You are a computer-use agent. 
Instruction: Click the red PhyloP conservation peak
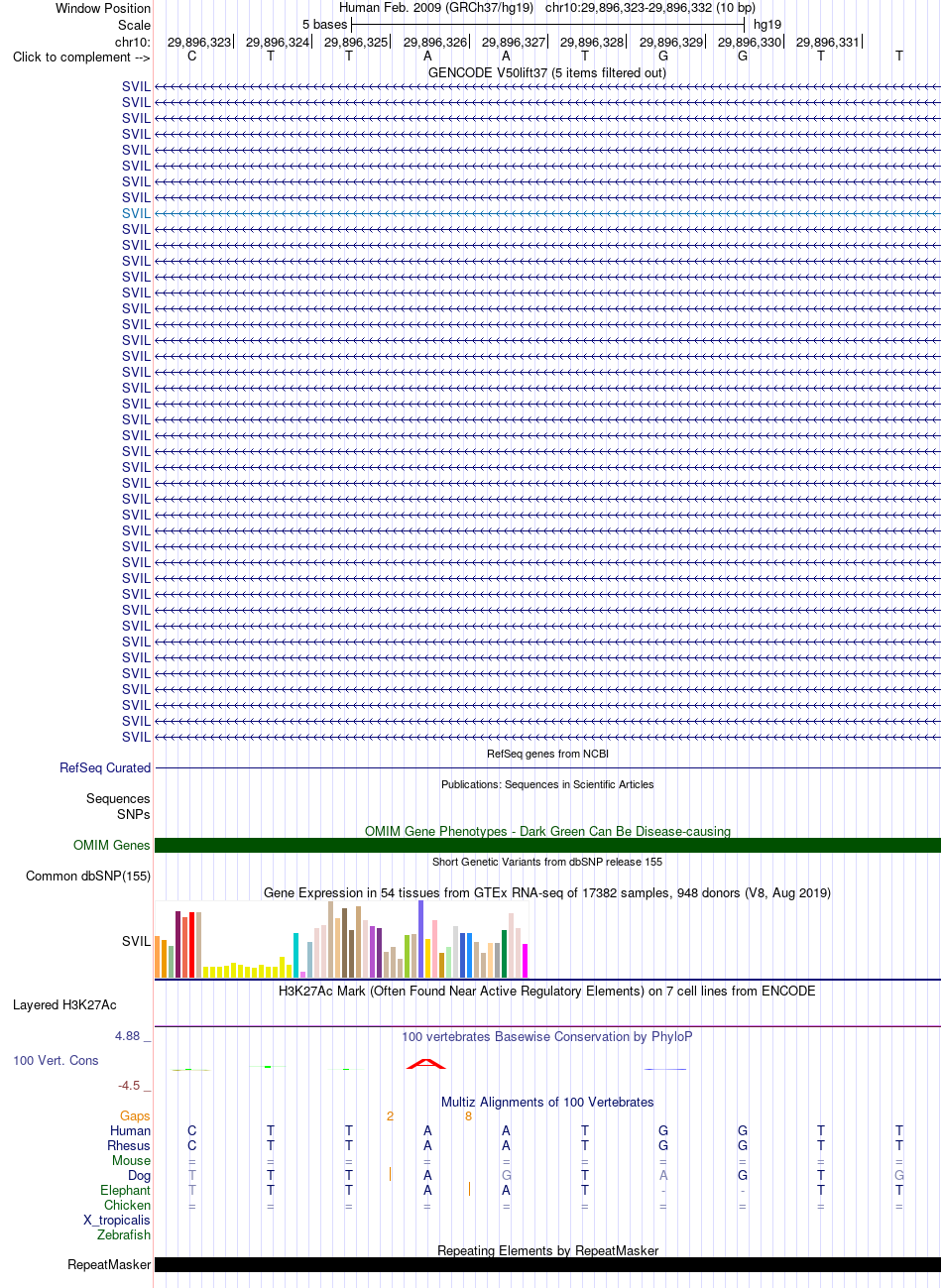(426, 1064)
